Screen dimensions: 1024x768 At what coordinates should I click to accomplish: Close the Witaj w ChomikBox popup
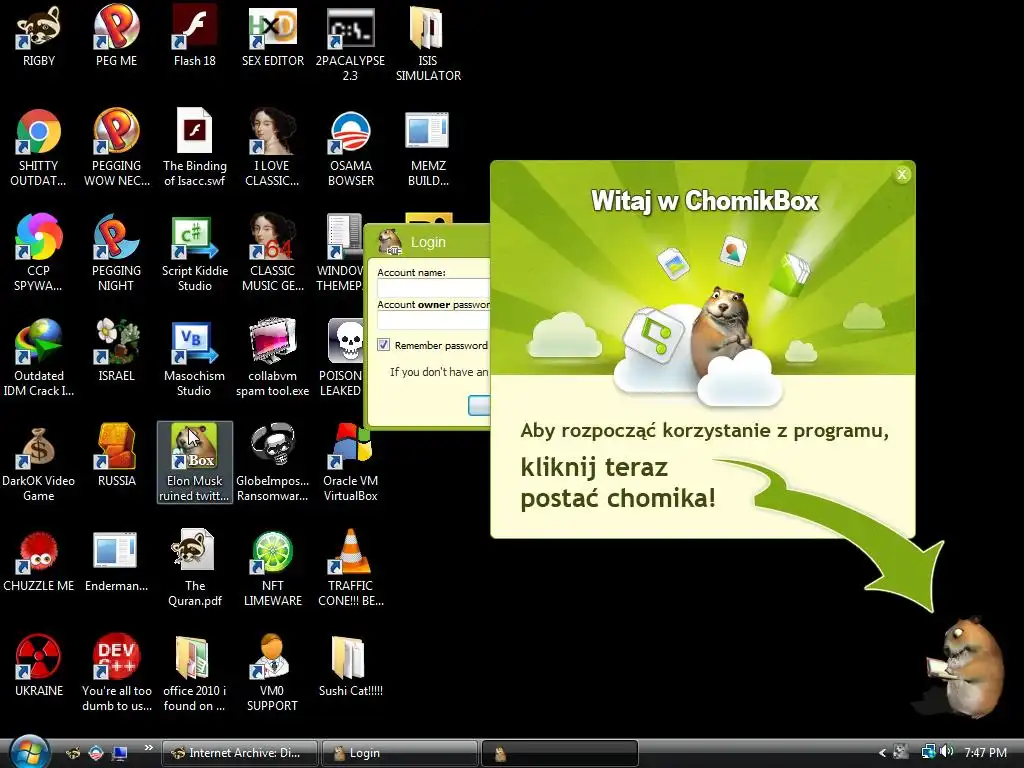click(x=902, y=174)
